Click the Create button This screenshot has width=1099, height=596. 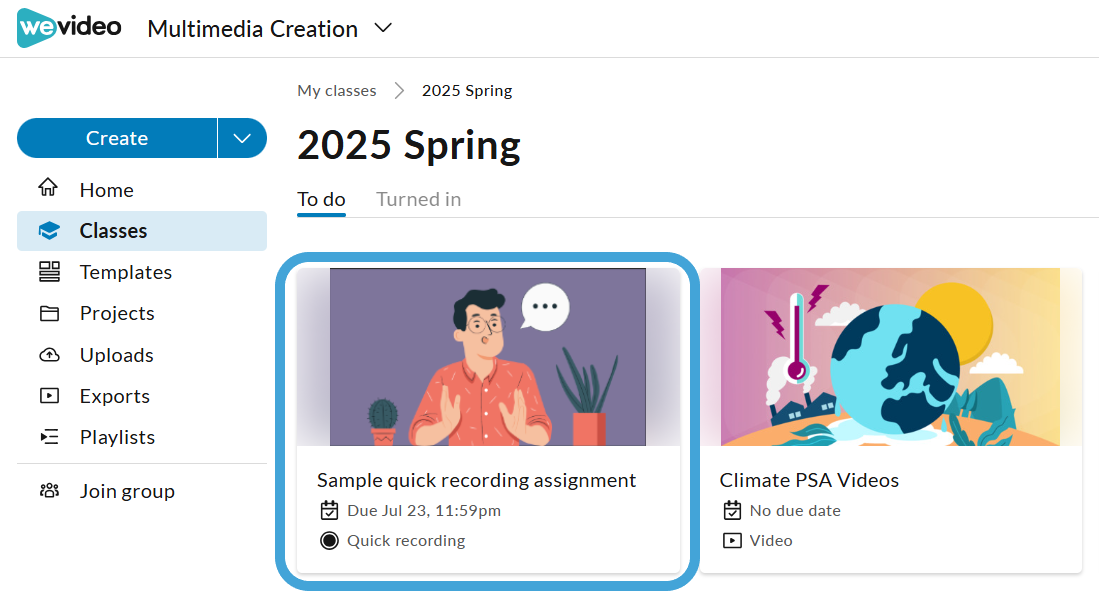point(117,138)
